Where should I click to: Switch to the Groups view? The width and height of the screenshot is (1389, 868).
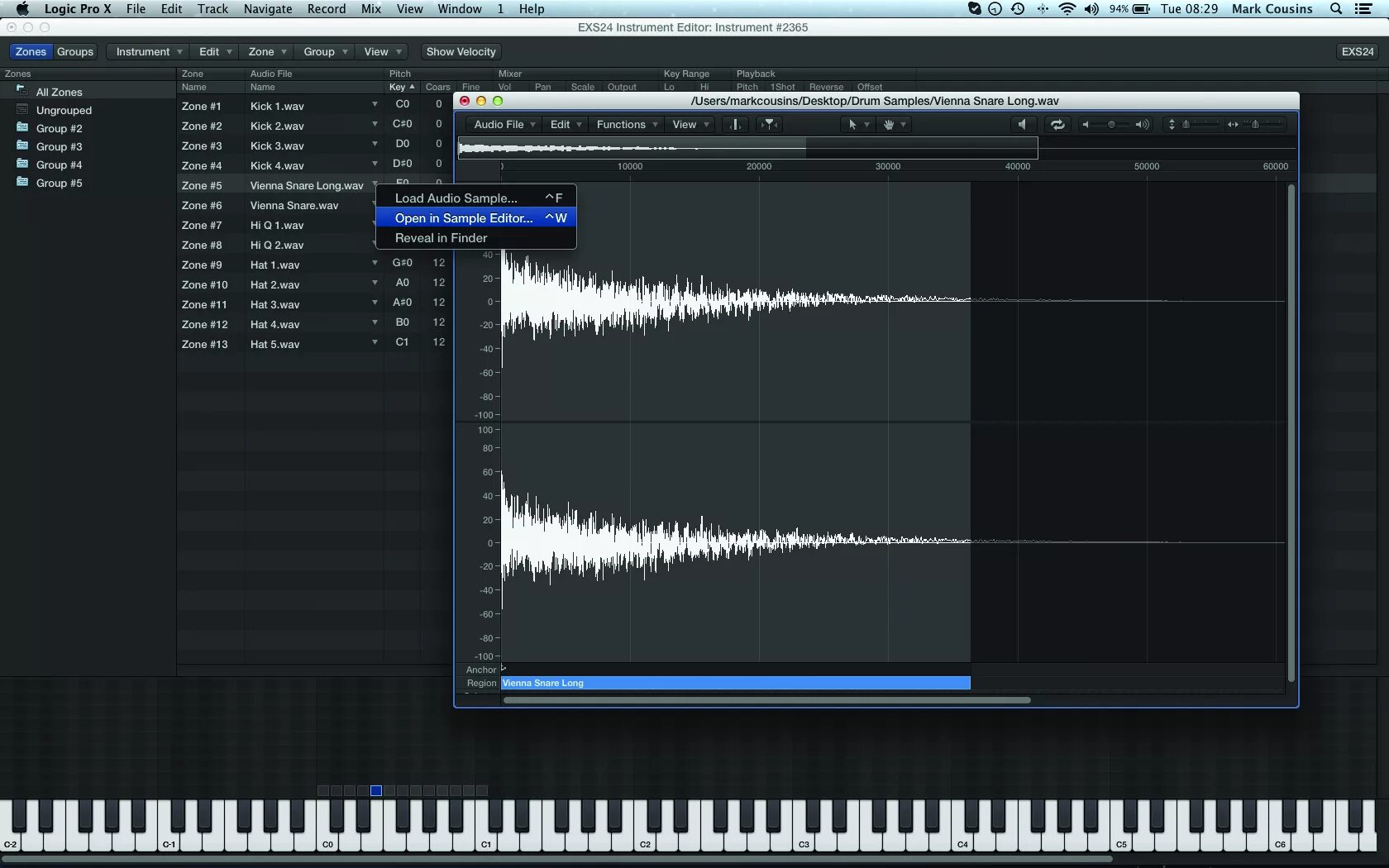click(x=75, y=51)
